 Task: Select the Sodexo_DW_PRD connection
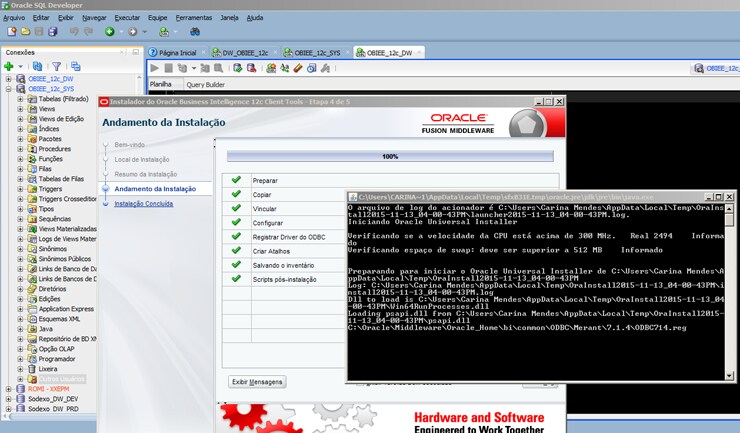click(x=53, y=409)
